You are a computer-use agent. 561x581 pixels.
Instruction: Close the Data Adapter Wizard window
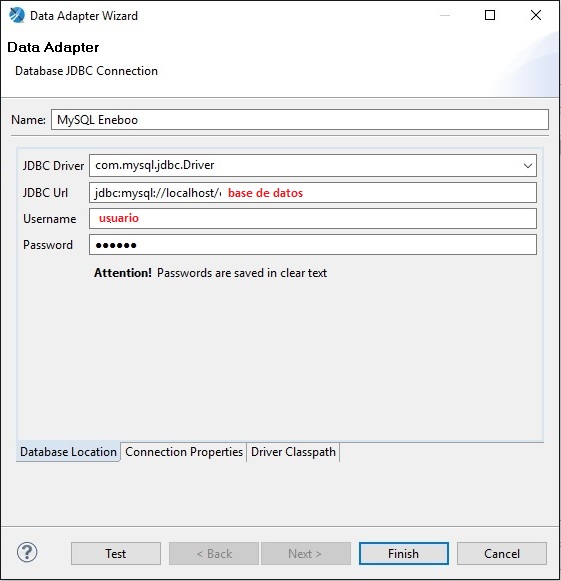point(536,15)
